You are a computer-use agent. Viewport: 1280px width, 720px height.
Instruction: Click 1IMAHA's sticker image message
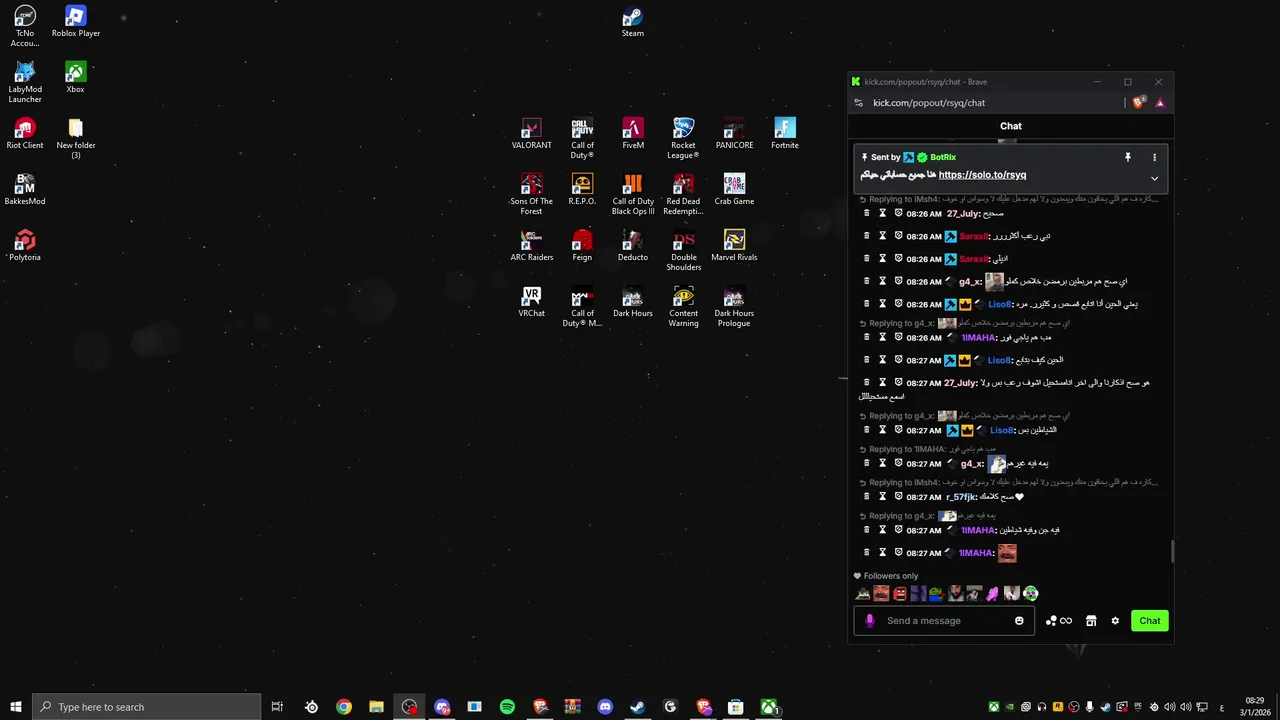tap(1007, 552)
